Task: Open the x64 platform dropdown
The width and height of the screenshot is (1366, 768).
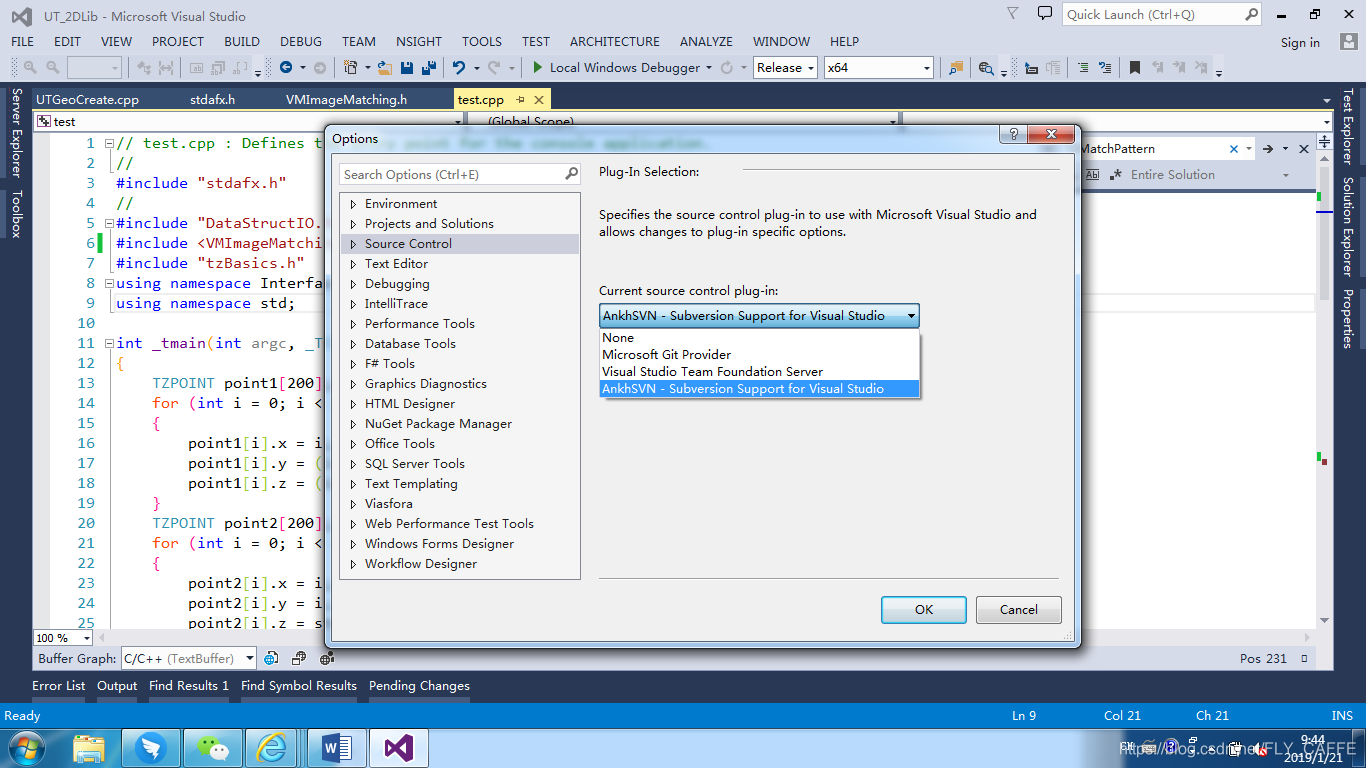Action: (x=878, y=67)
